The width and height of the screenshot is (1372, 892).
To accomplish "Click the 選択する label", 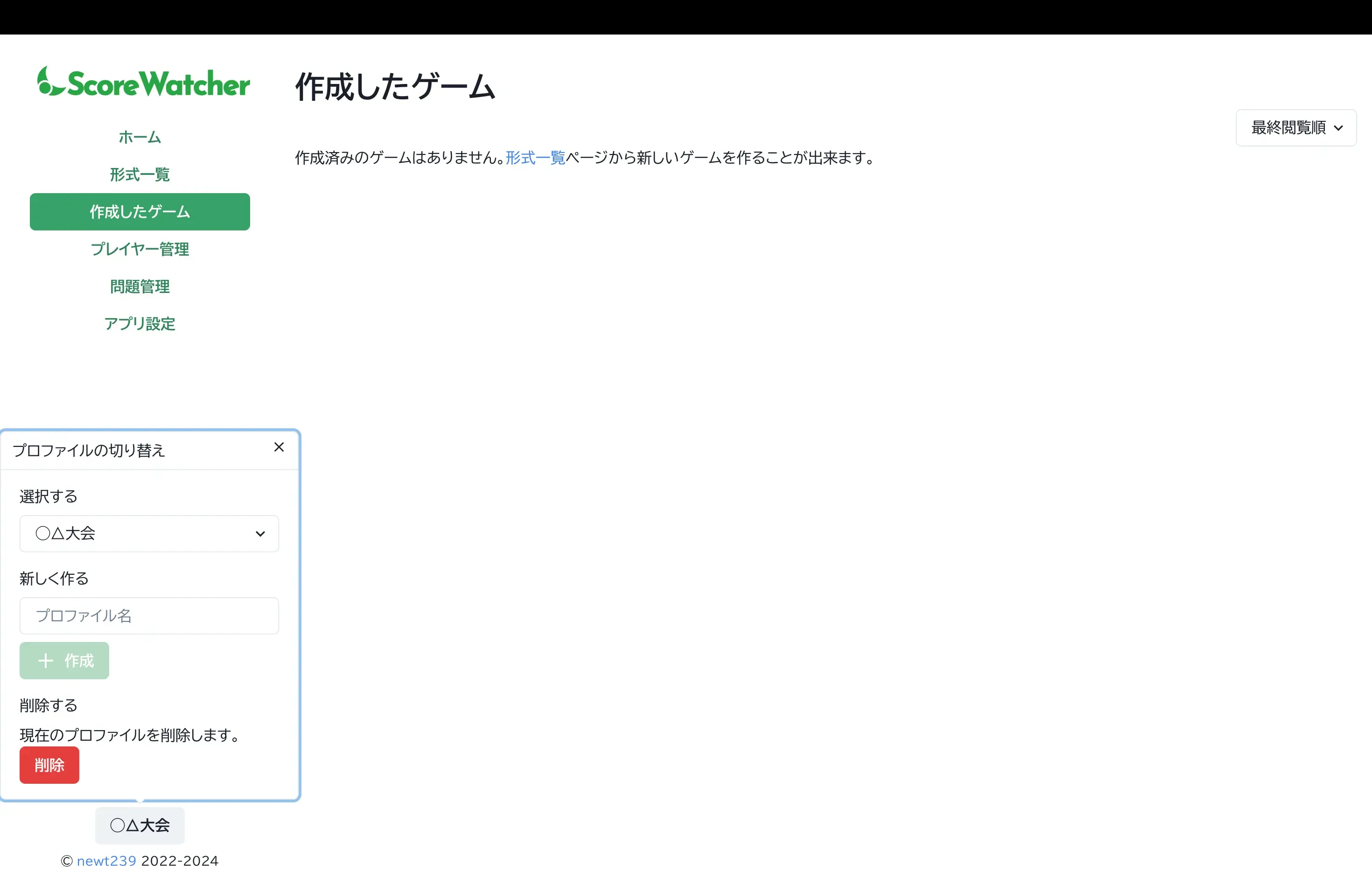I will [x=49, y=496].
